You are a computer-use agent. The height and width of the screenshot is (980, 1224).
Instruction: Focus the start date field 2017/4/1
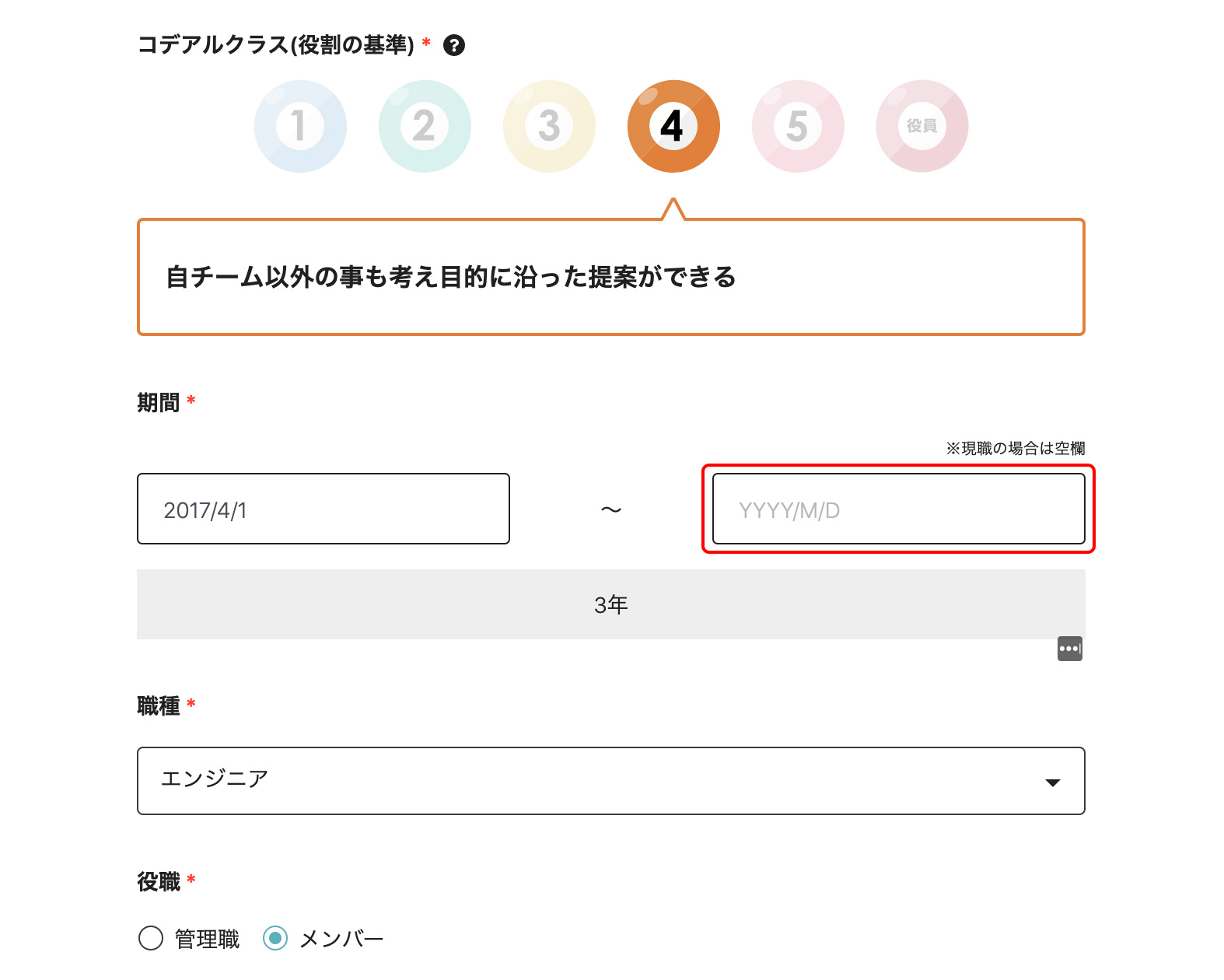(x=323, y=509)
